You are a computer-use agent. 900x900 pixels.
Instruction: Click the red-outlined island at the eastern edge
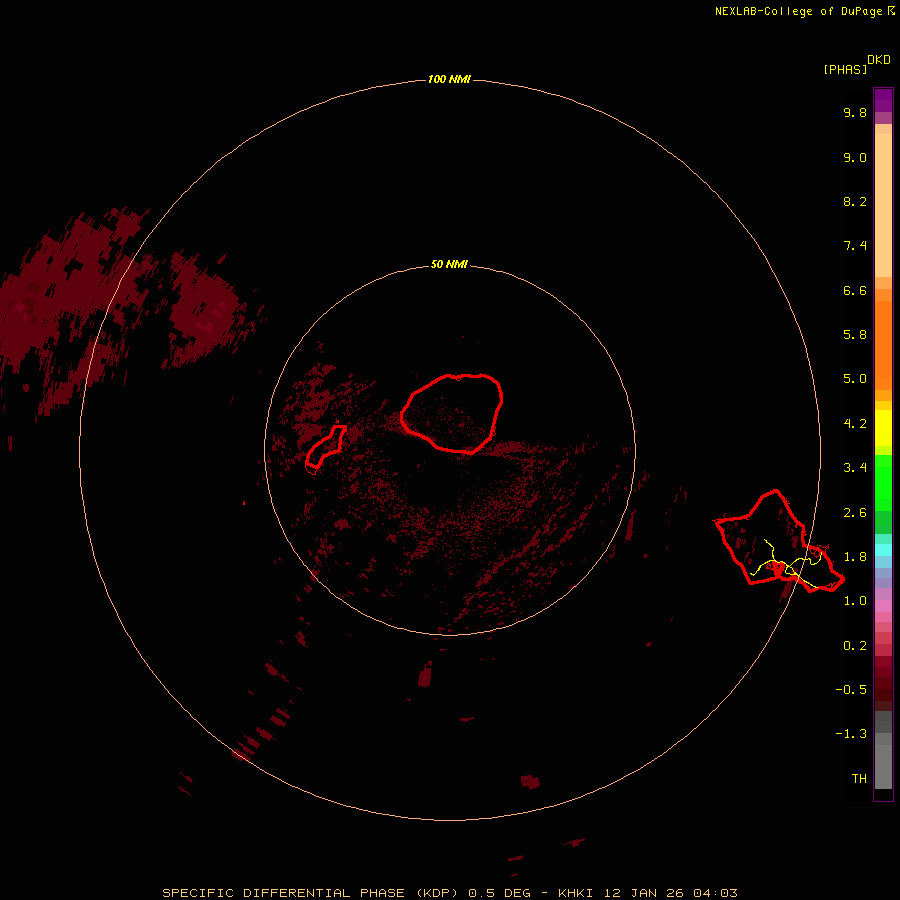click(778, 541)
